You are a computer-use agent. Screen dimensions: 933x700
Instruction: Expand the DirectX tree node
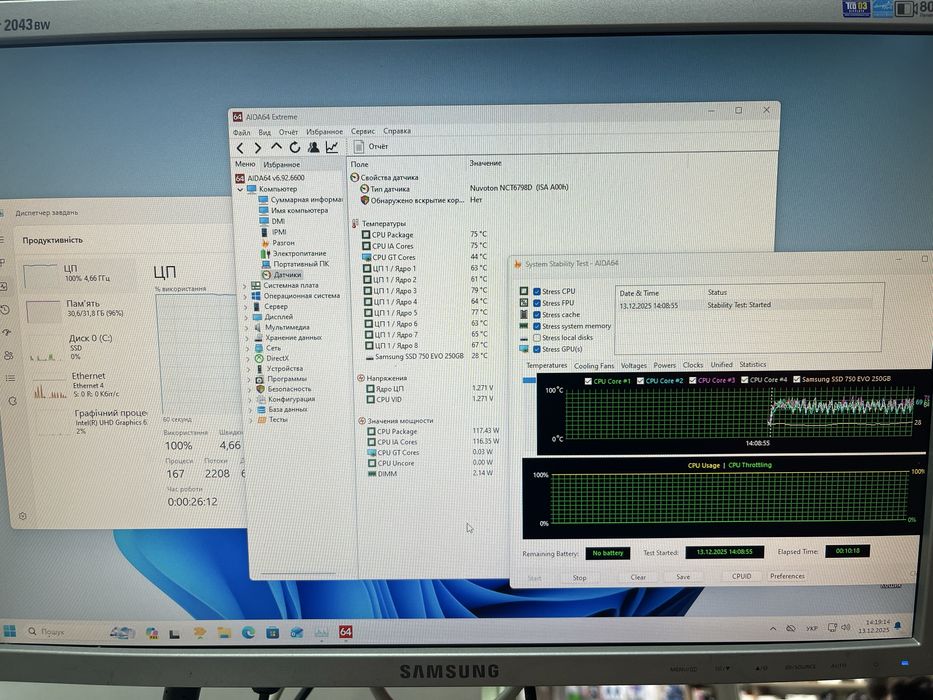[x=249, y=359]
